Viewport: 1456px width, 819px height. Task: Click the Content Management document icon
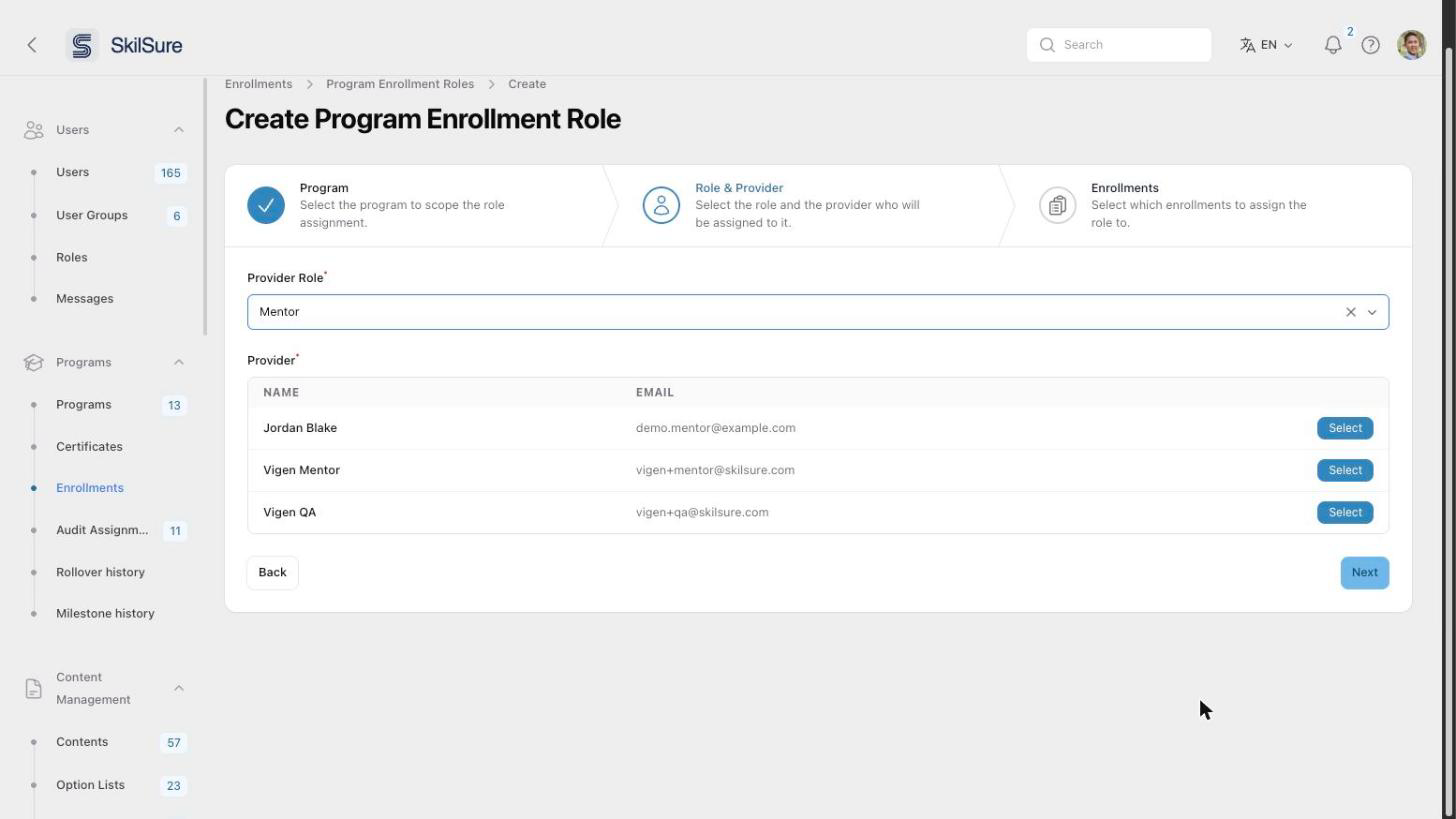[34, 688]
